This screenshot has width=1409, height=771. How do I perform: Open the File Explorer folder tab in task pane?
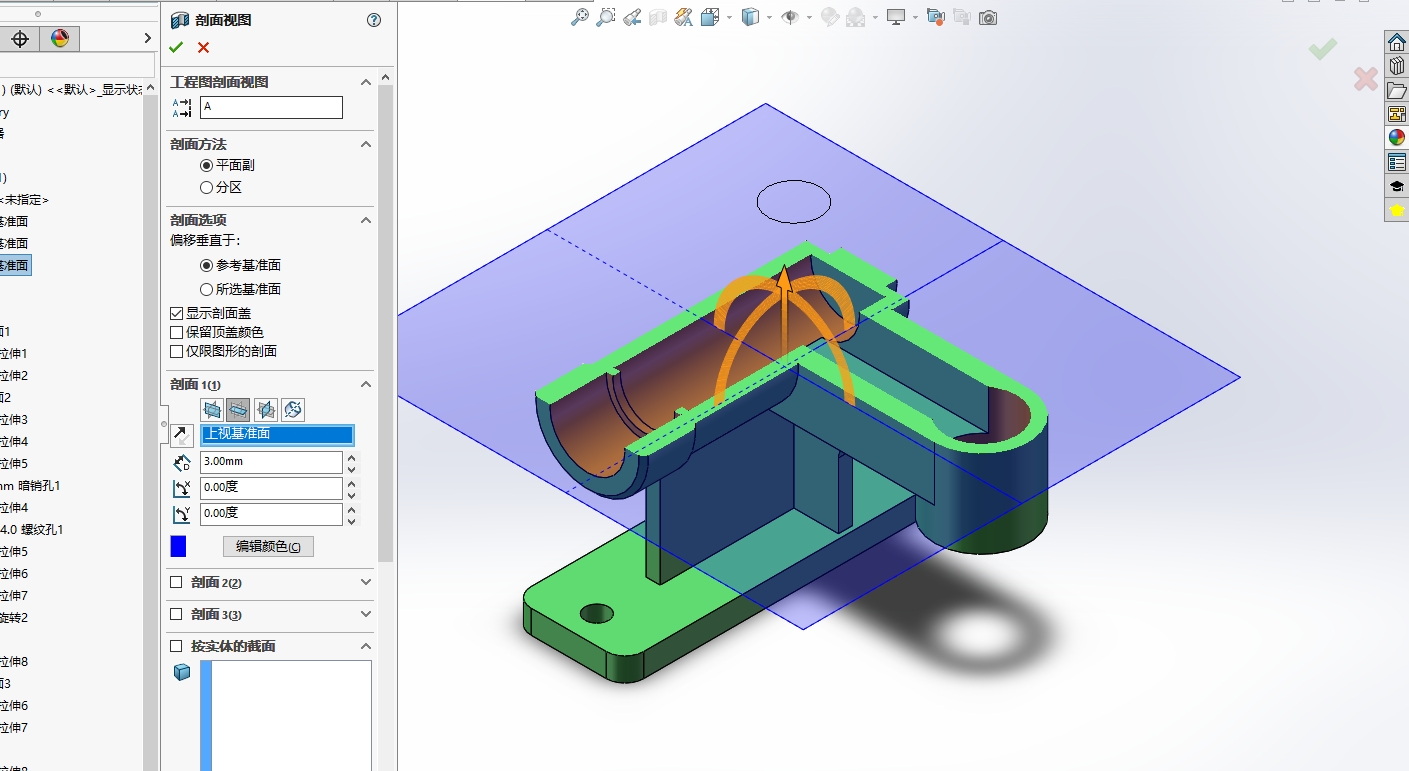[1397, 90]
